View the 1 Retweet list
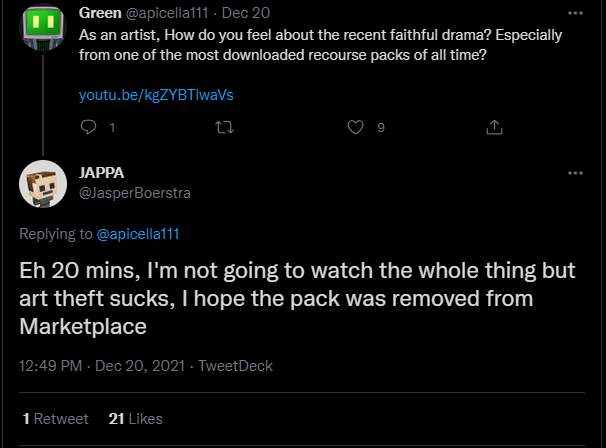Screen dimensions: 606x448 (x=55, y=418)
